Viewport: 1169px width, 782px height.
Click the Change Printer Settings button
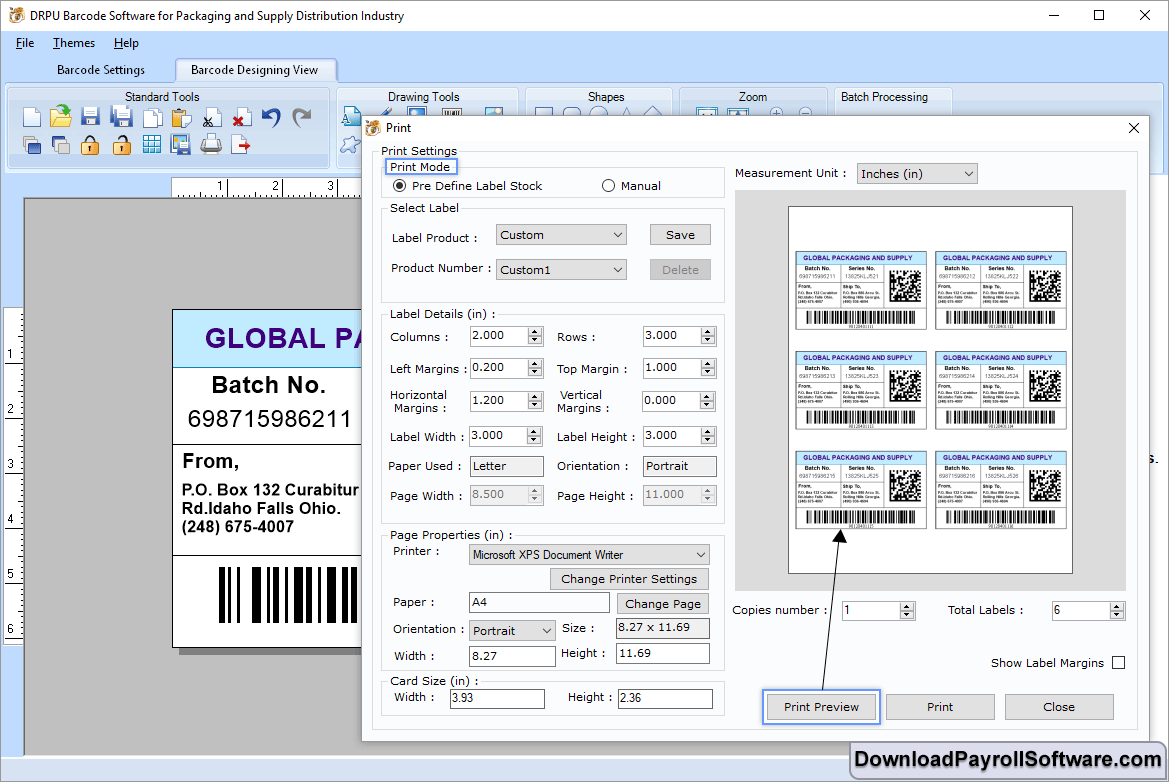629,579
